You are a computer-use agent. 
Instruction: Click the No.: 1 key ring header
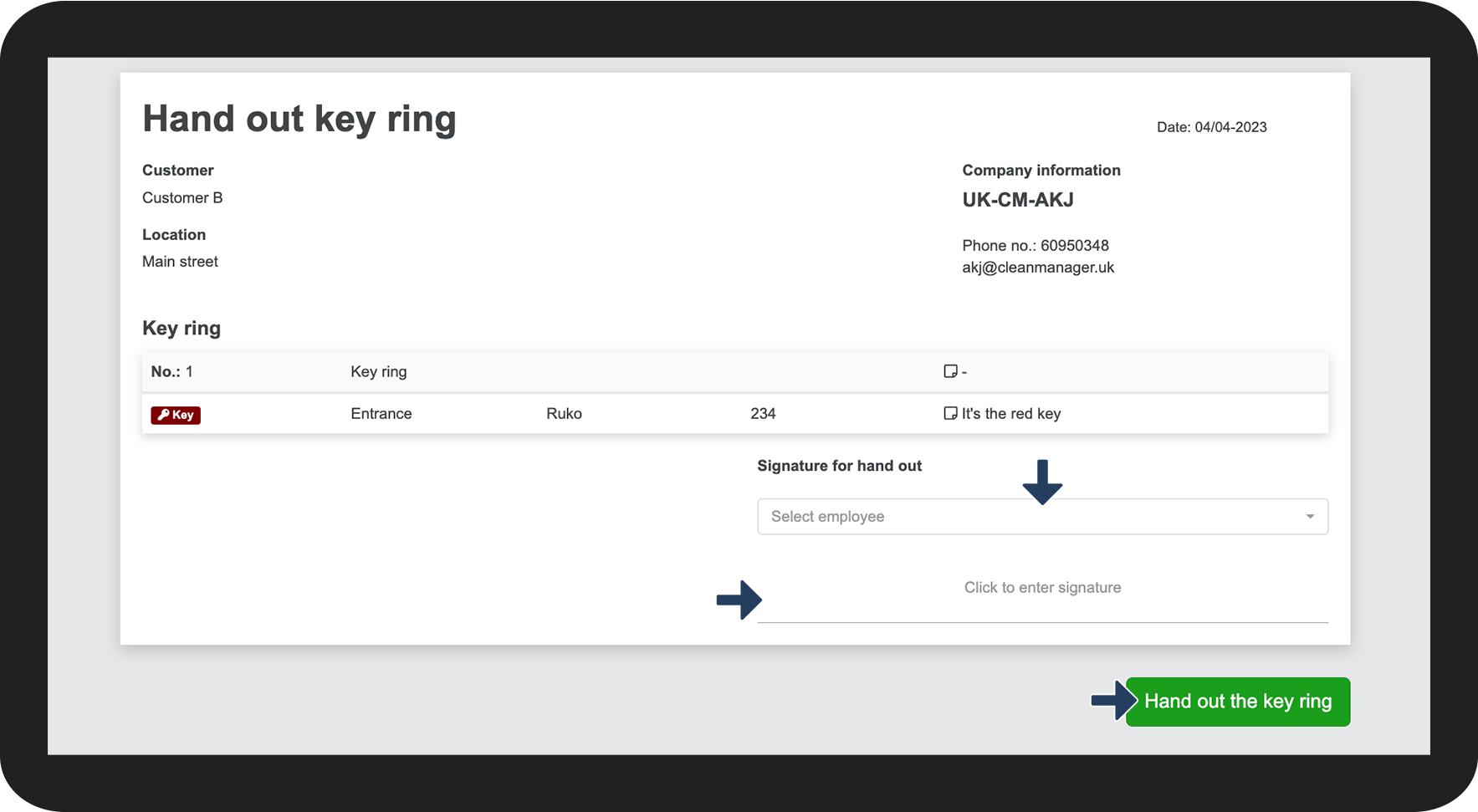tap(172, 372)
